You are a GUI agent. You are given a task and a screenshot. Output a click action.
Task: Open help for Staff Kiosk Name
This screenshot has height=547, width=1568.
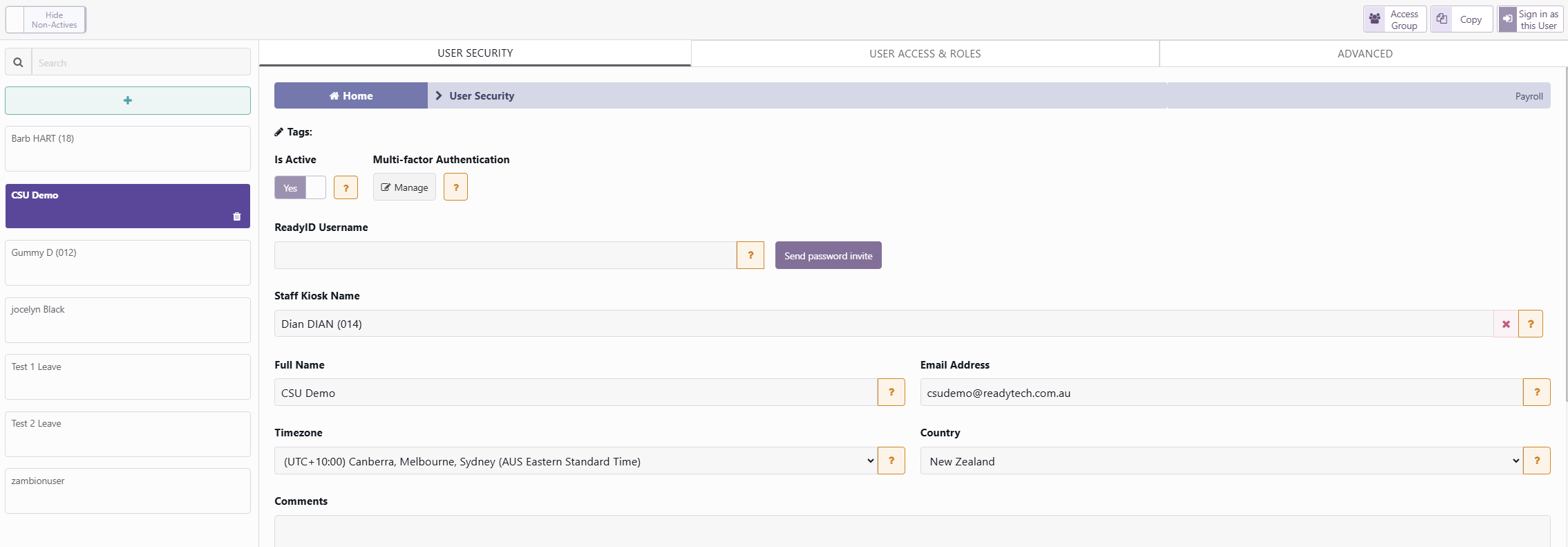coord(1531,324)
